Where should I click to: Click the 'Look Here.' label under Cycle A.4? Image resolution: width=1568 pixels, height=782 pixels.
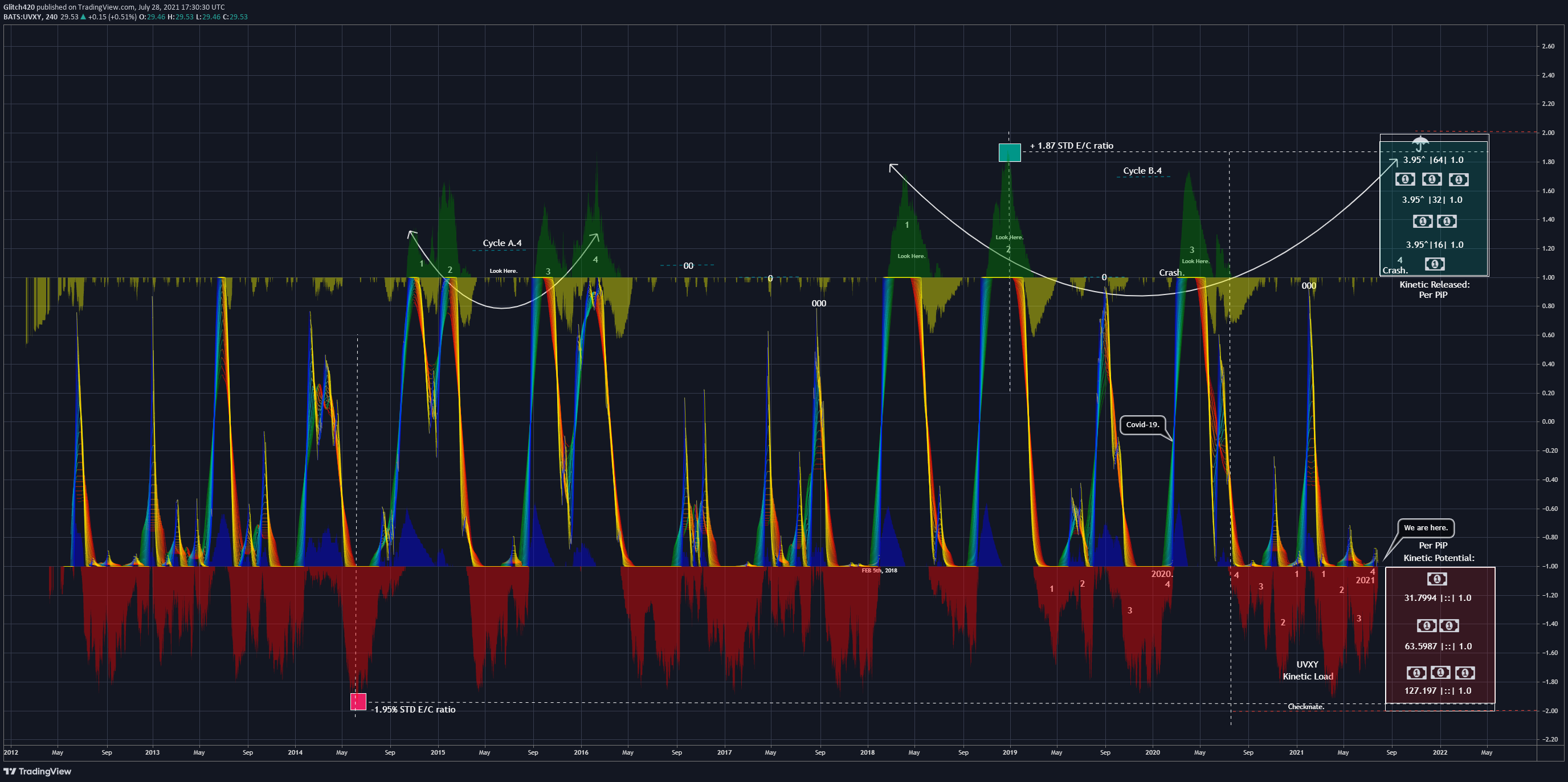tap(504, 272)
